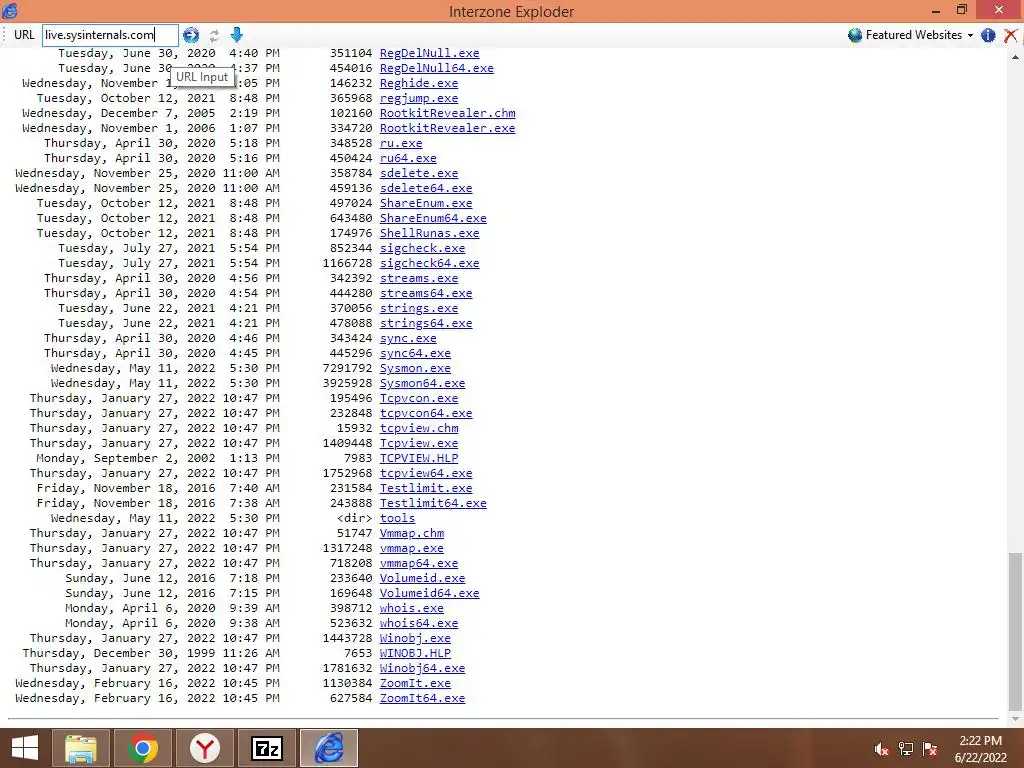
Task: Open File Explorer from taskbar
Action: [x=80, y=748]
